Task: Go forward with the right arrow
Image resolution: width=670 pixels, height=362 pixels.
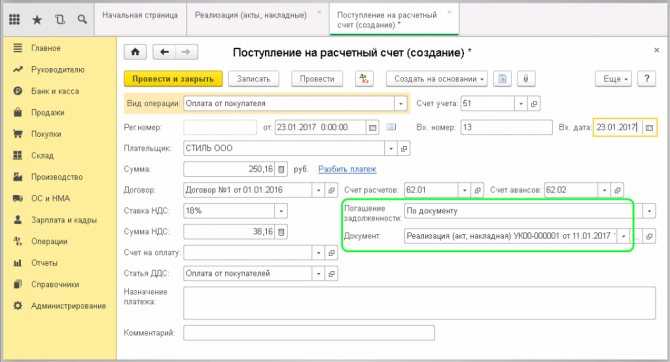Action: pyautogui.click(x=186, y=52)
